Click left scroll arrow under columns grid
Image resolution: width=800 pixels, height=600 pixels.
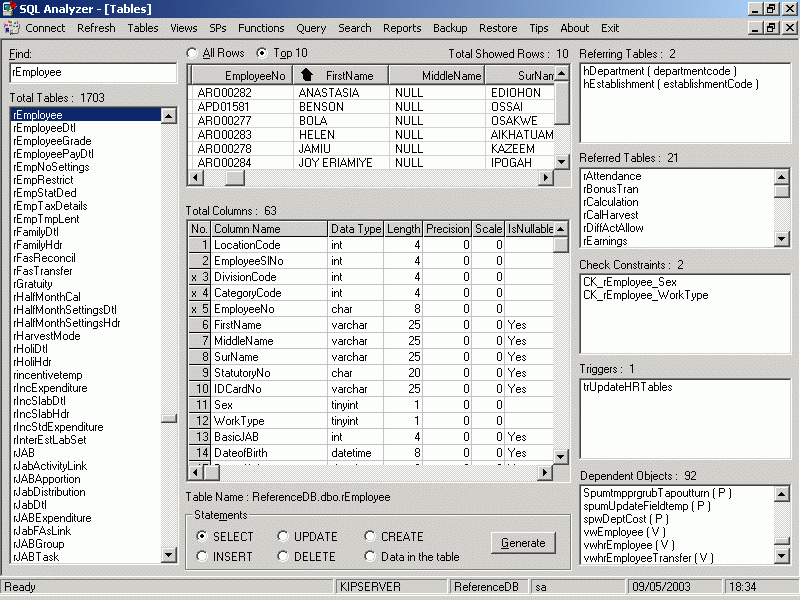(196, 473)
